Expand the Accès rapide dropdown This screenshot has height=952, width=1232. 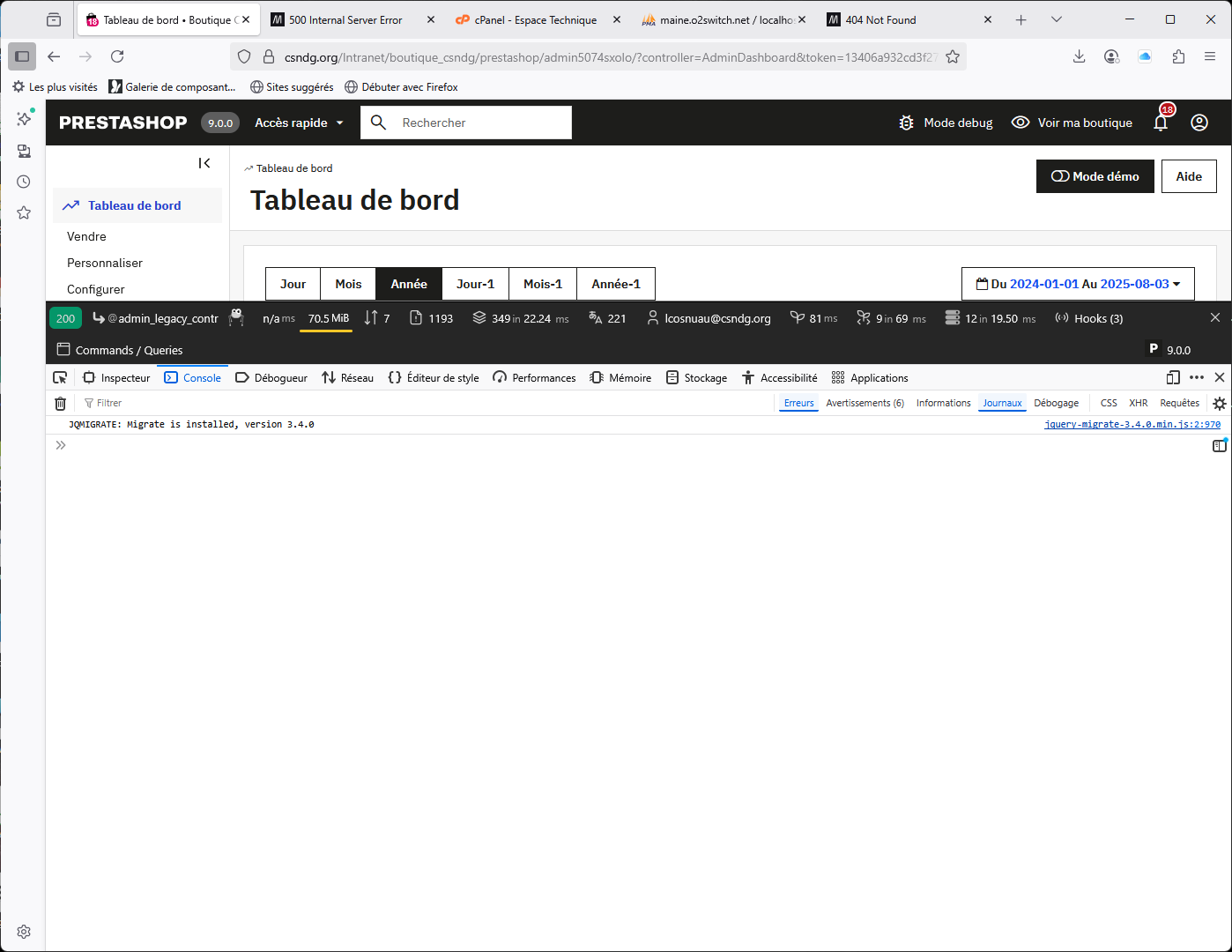tap(299, 123)
